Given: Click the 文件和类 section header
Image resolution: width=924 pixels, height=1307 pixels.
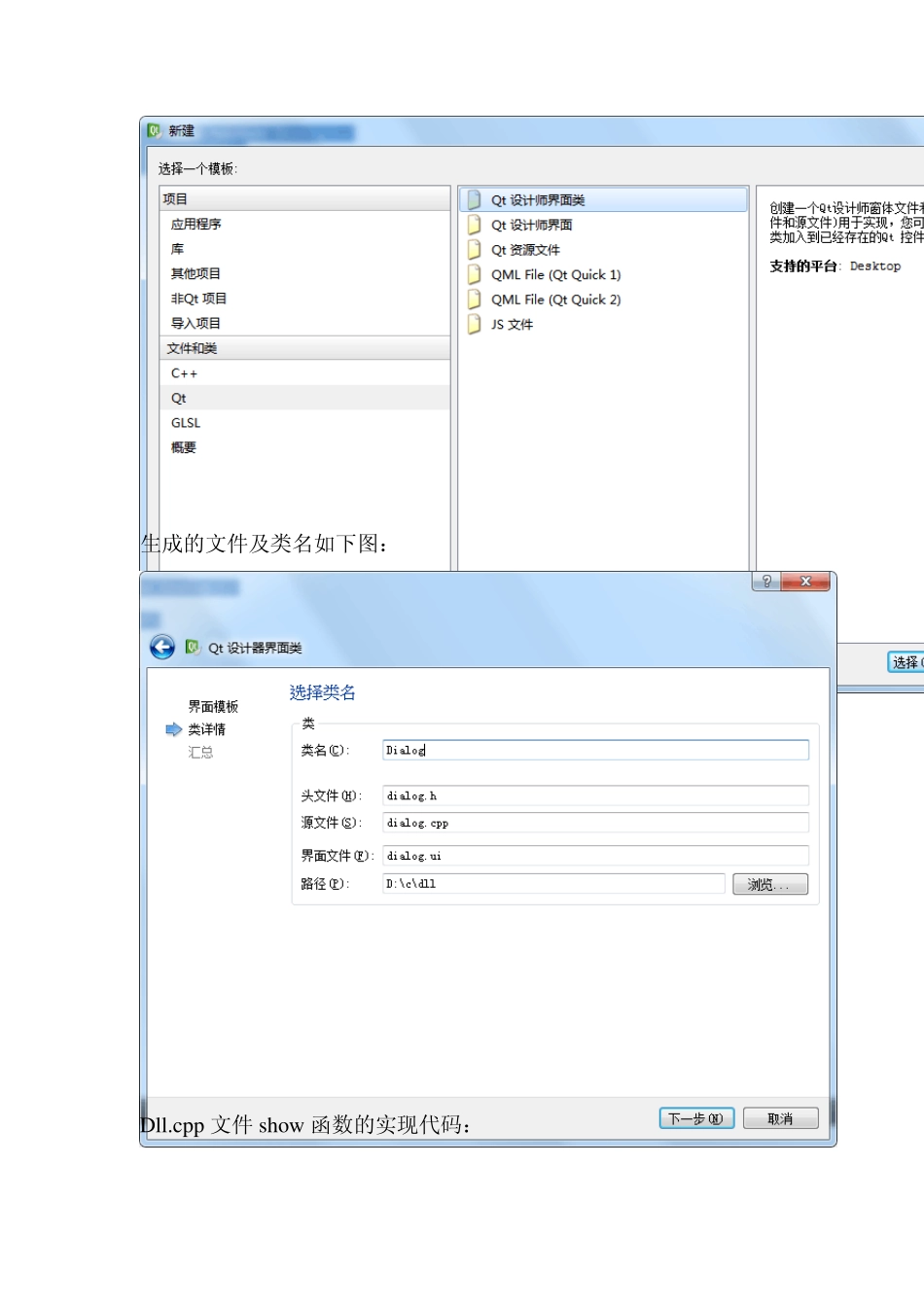Looking at the screenshot, I should pos(304,348).
